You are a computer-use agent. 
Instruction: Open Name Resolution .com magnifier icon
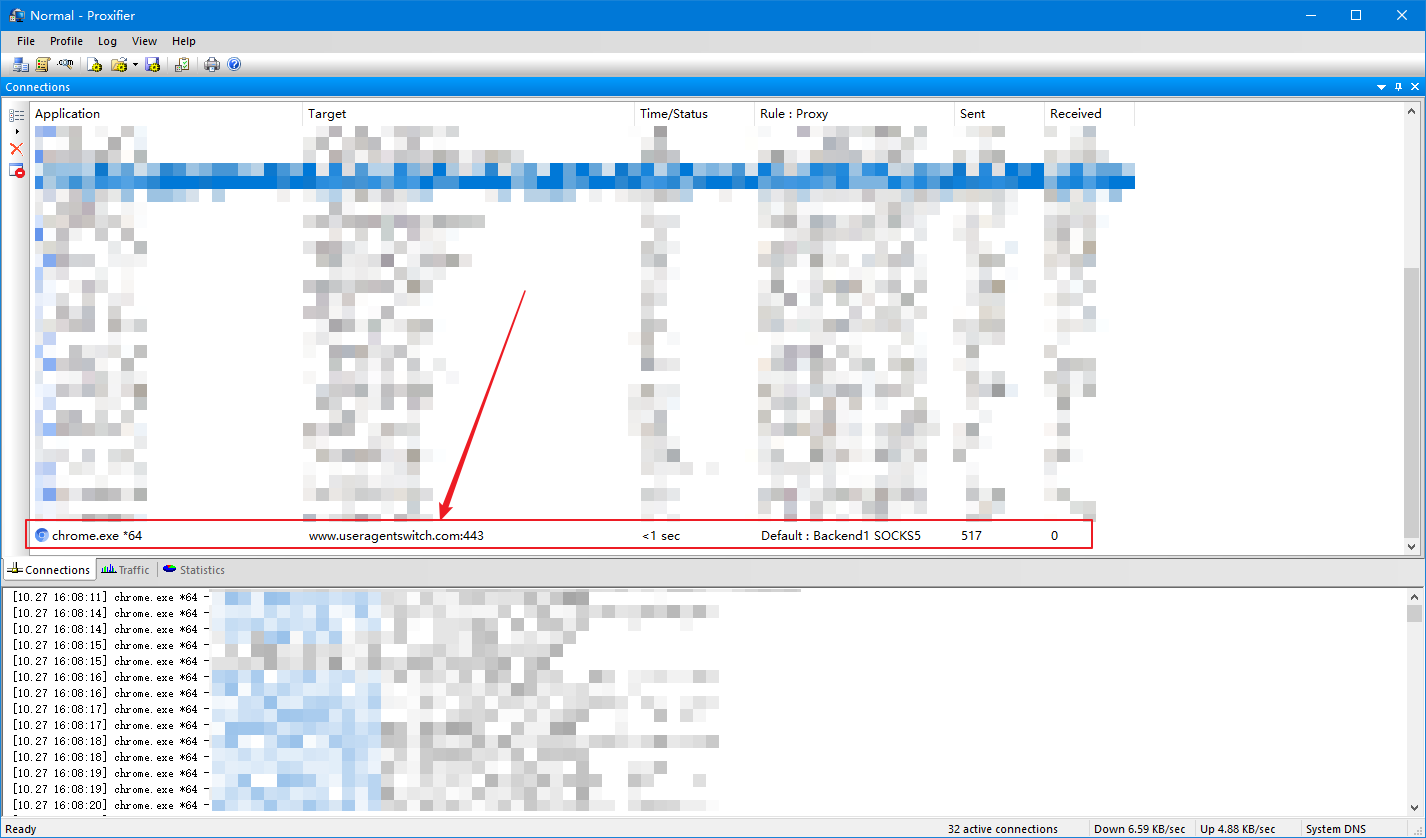click(x=66, y=65)
